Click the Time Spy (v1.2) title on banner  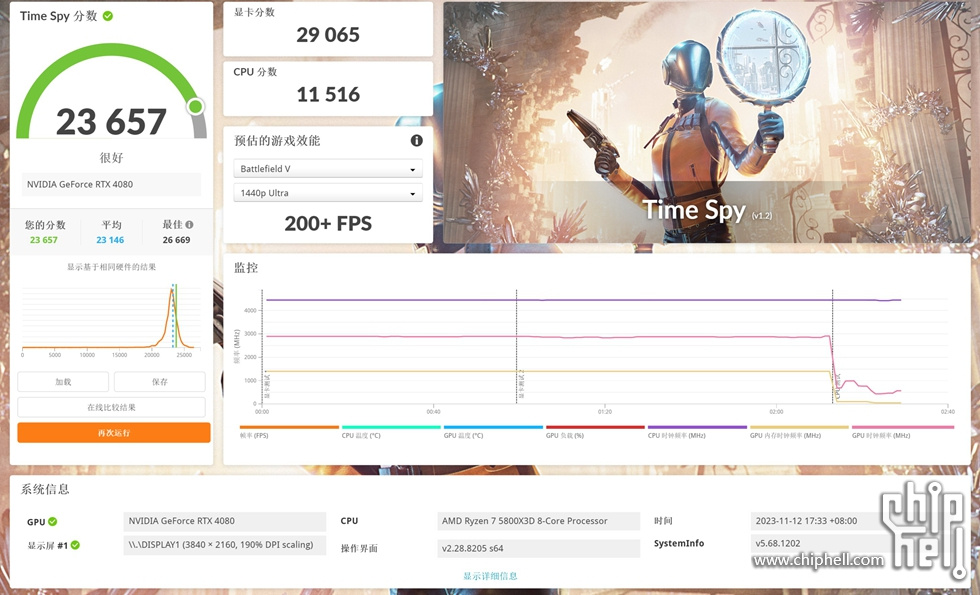pyautogui.click(x=707, y=210)
